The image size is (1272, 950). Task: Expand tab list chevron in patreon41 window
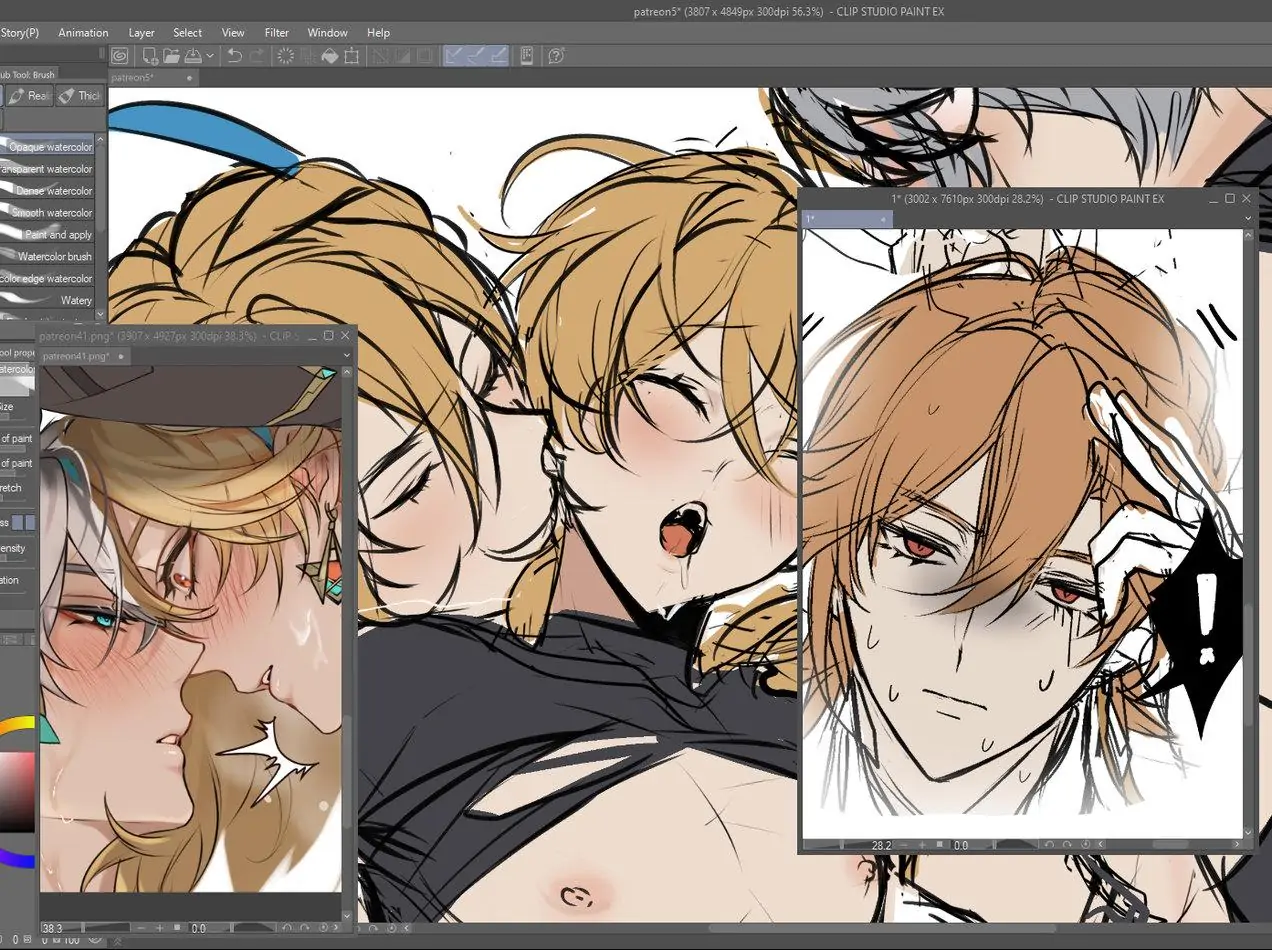pyautogui.click(x=347, y=356)
